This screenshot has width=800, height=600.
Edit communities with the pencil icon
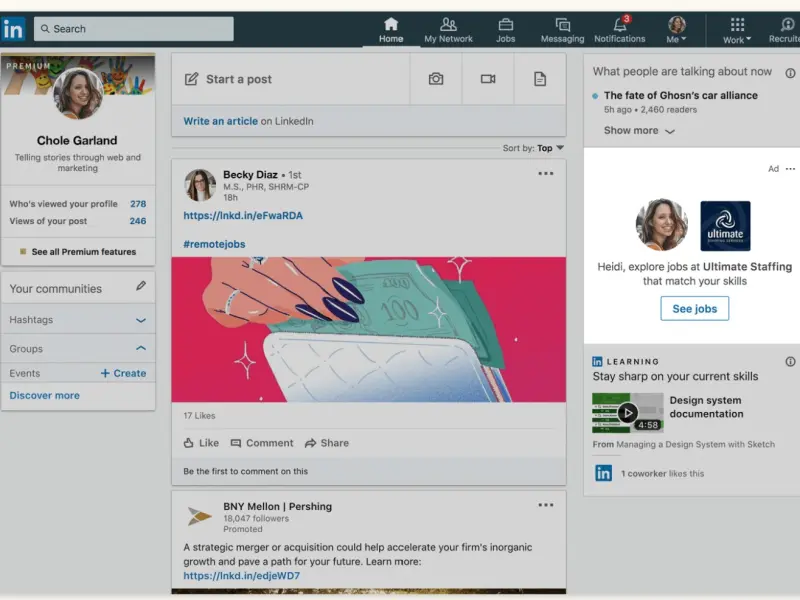141,287
